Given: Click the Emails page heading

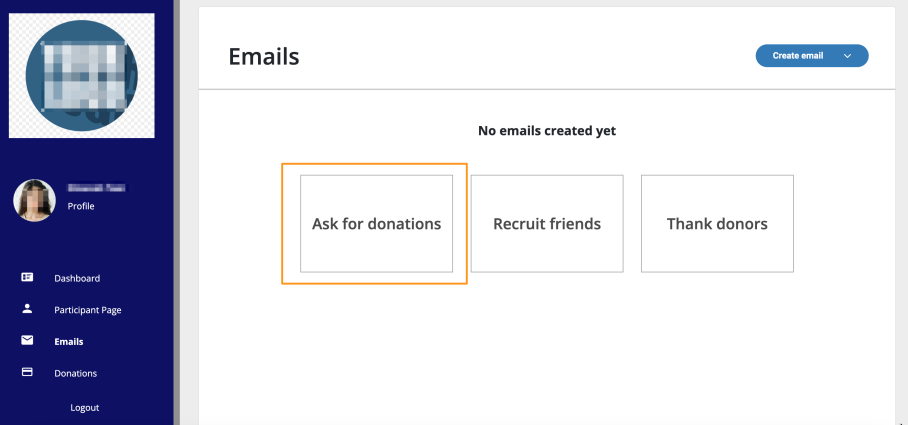Looking at the screenshot, I should [263, 57].
